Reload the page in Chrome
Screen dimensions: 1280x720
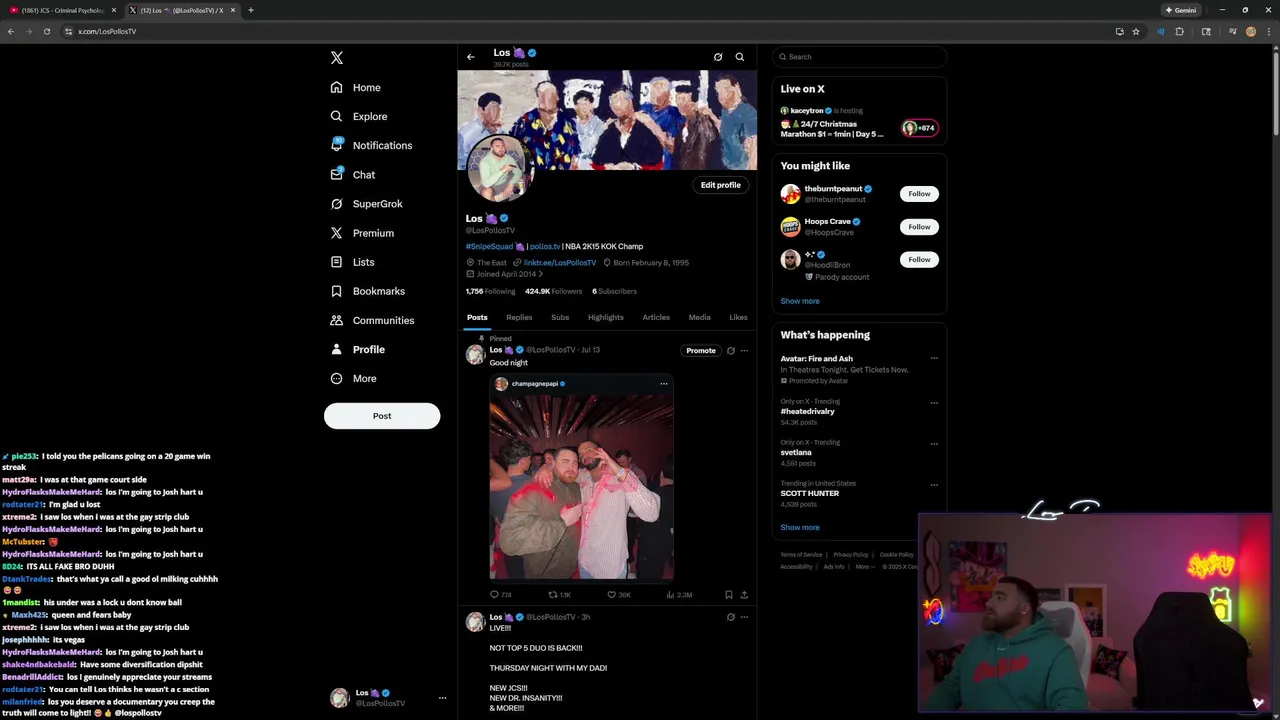tap(46, 31)
